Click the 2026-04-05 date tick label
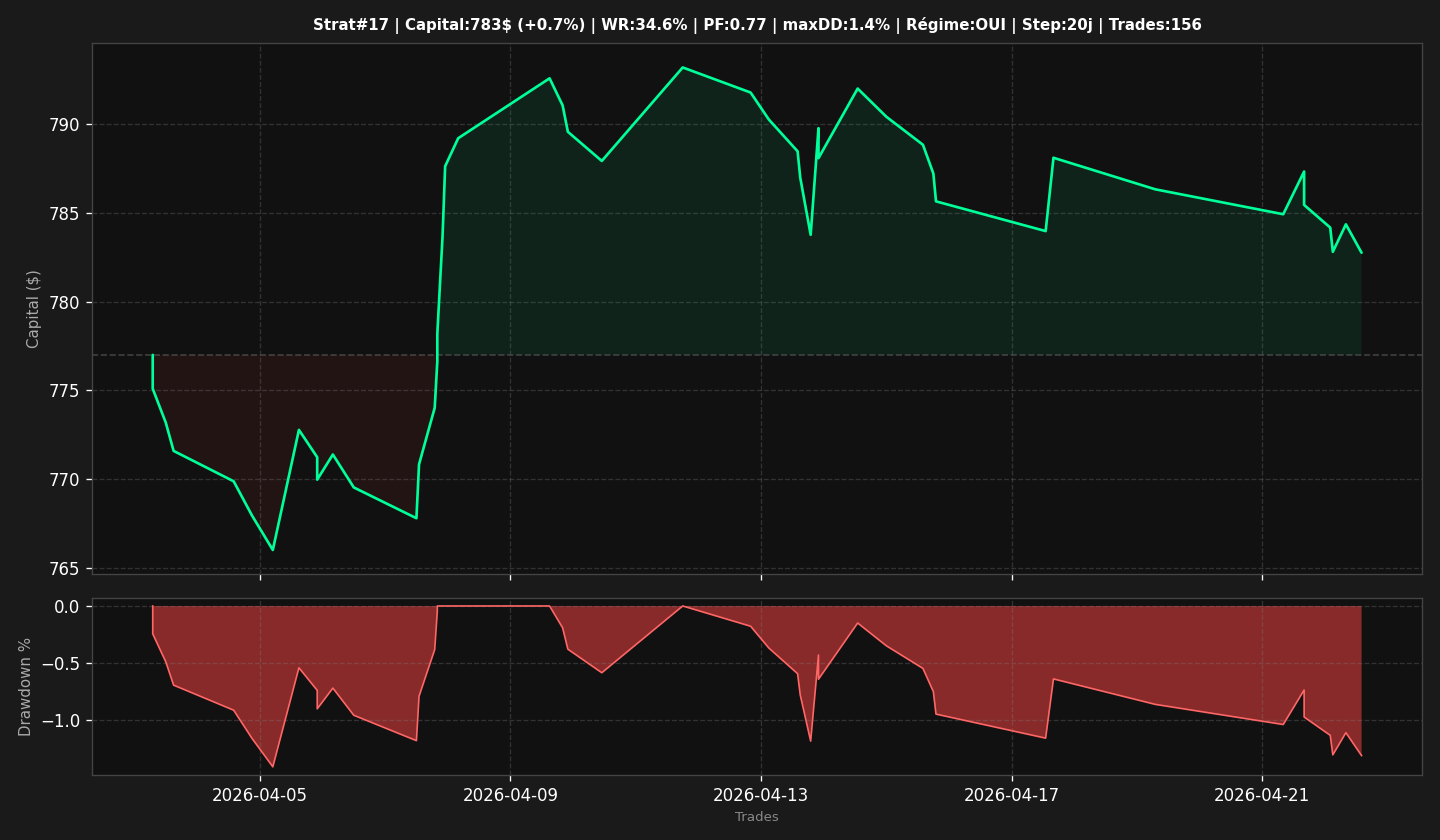The image size is (1440, 840). coord(260,795)
